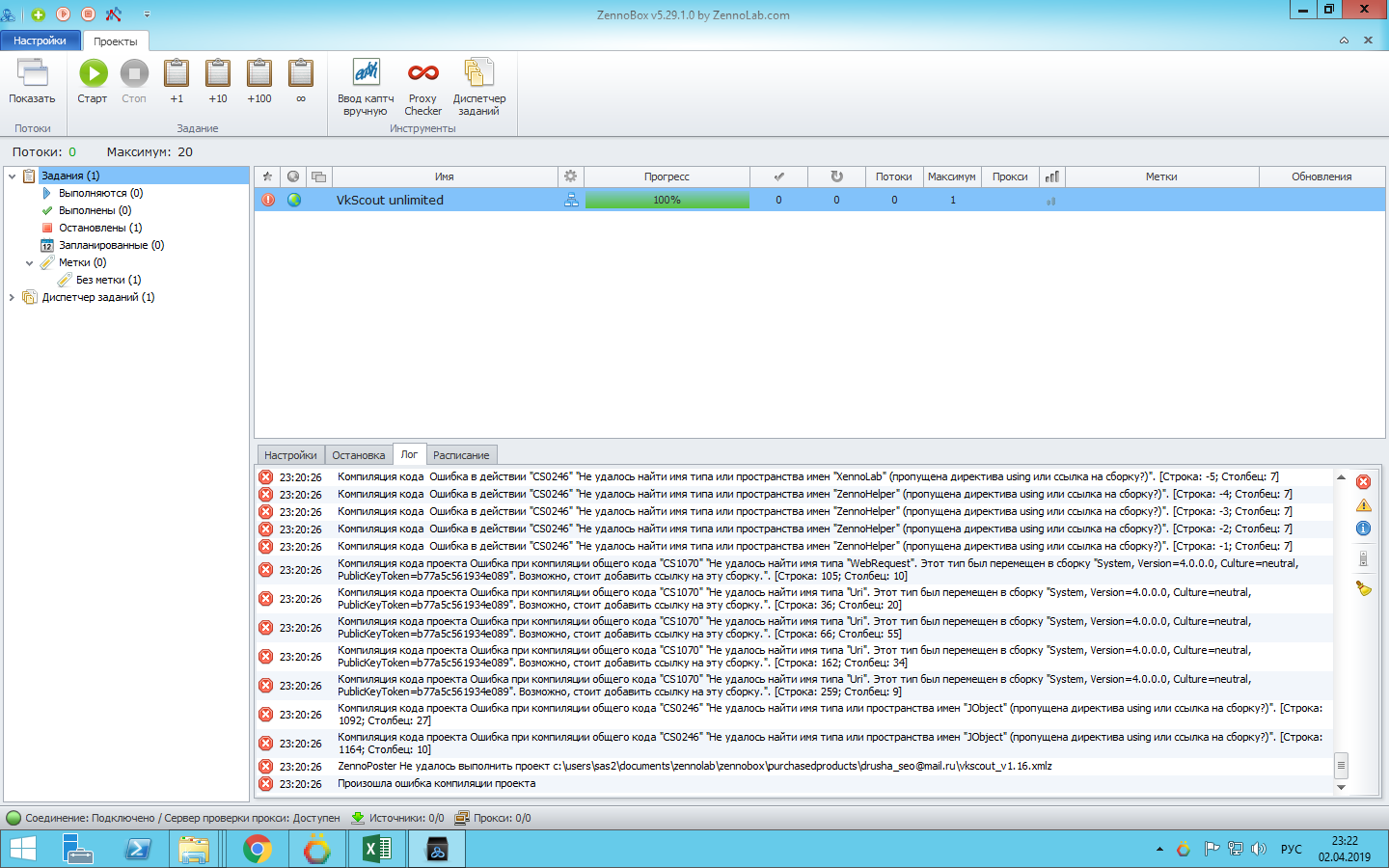Open the Настройки tab in bottom panel
This screenshot has height=868, width=1389.
click(290, 455)
